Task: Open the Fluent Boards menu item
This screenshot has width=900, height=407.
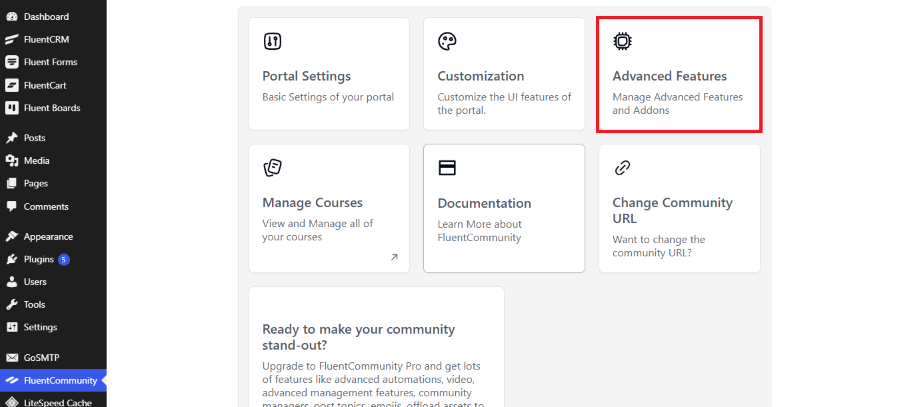Action: (x=53, y=108)
